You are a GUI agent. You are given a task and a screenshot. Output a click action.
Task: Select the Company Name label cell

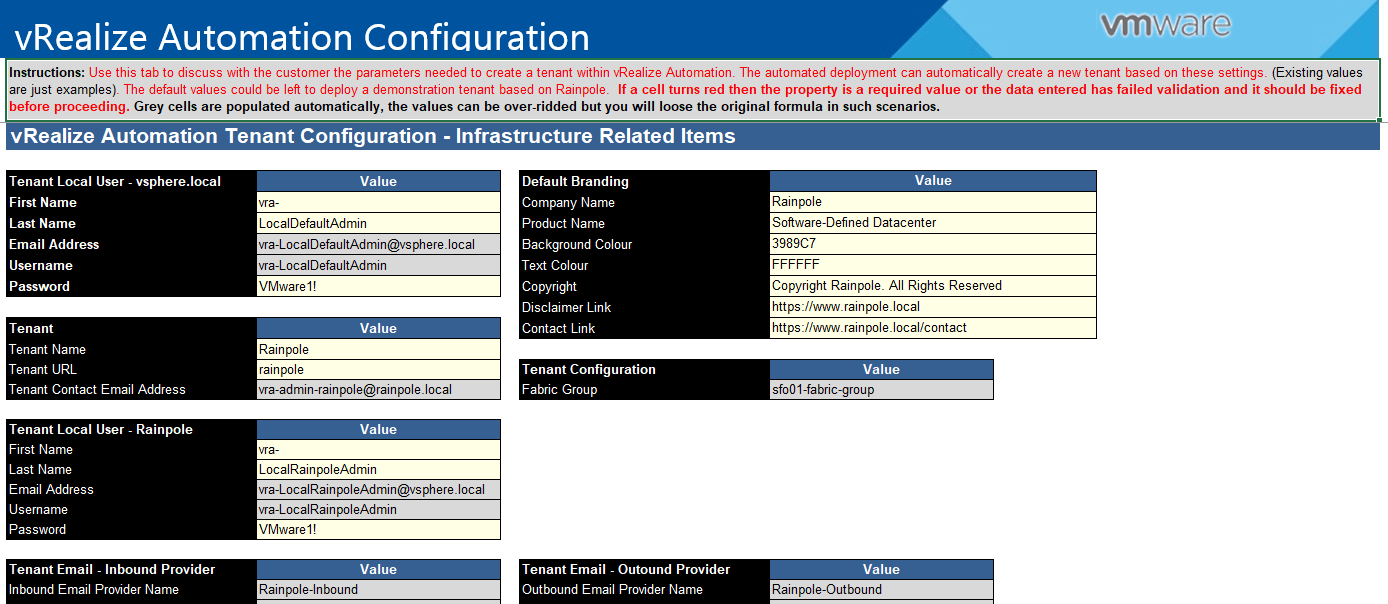(x=645, y=202)
